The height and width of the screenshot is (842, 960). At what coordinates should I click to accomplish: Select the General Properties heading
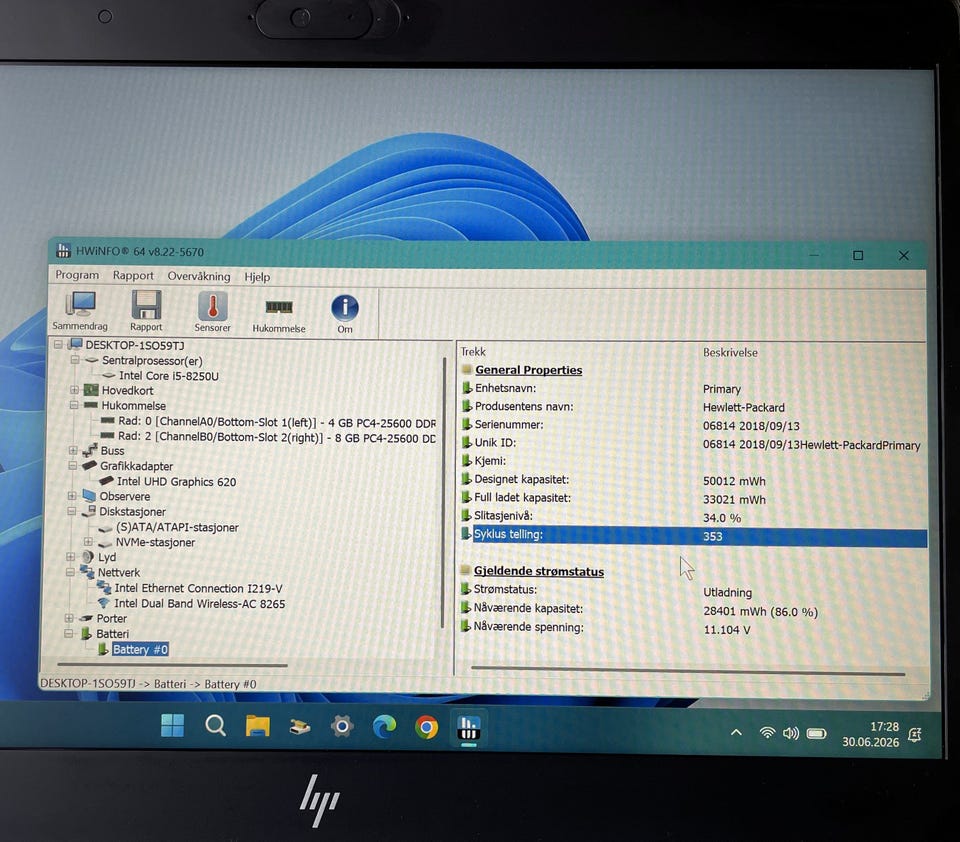coord(528,370)
